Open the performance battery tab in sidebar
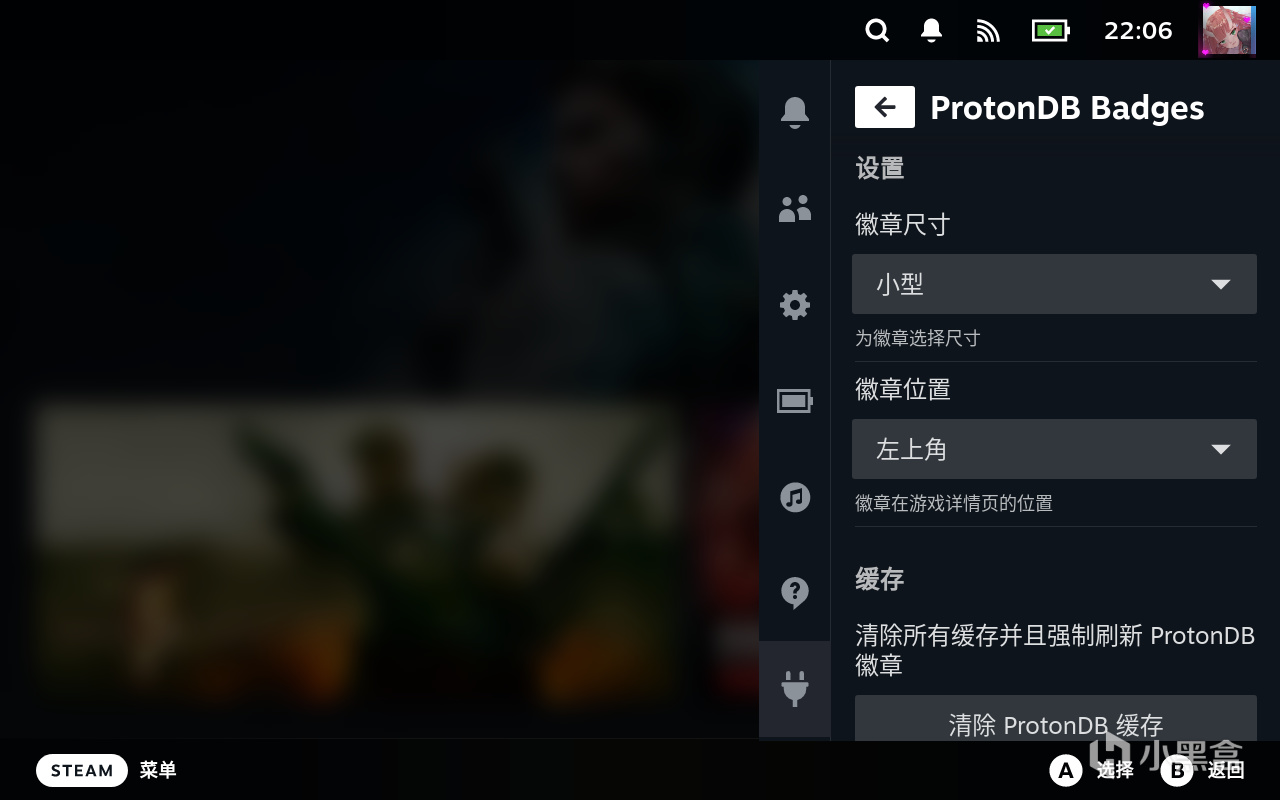This screenshot has width=1280, height=800. click(795, 401)
